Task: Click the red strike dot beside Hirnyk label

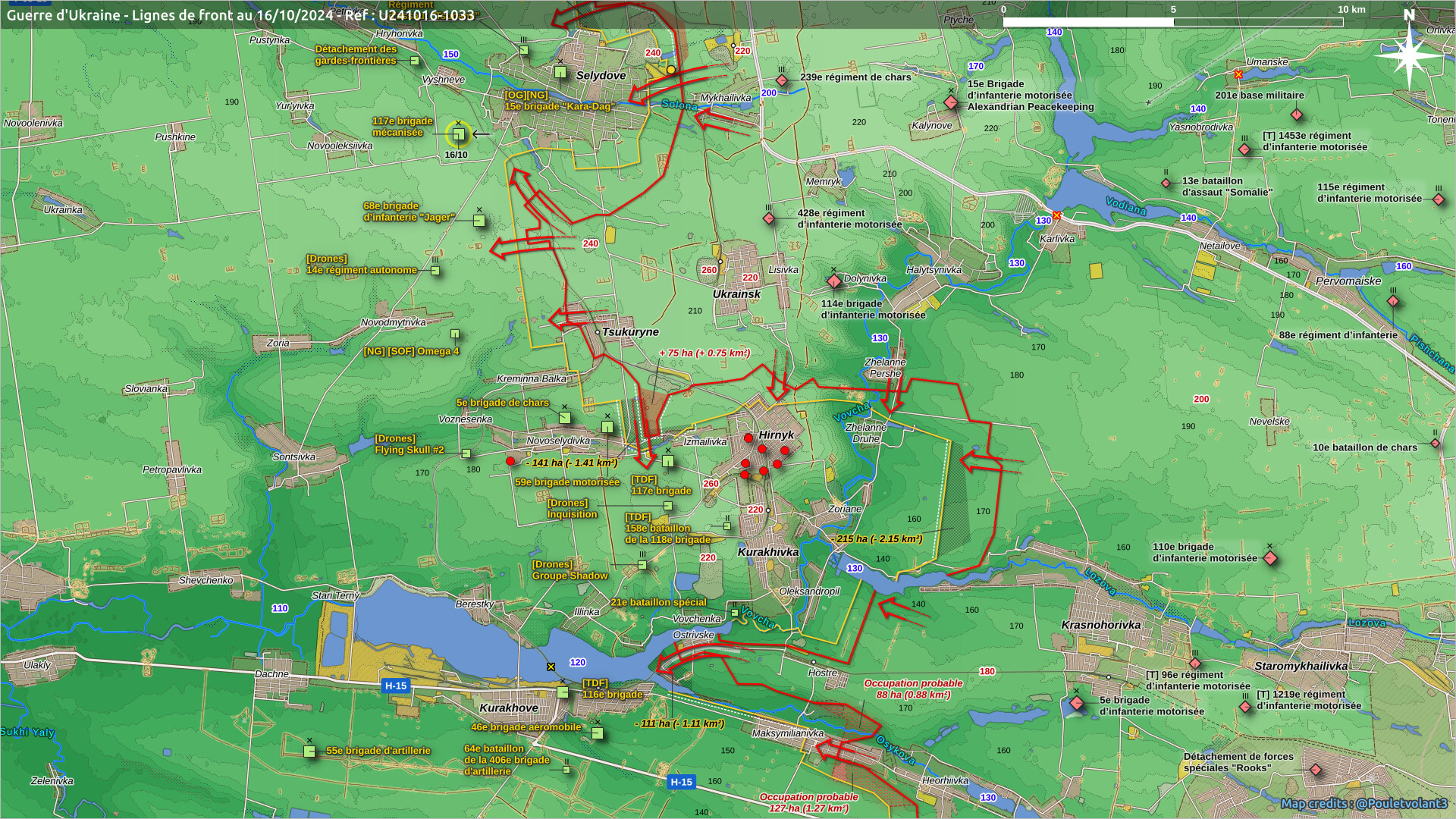Action: tap(748, 438)
